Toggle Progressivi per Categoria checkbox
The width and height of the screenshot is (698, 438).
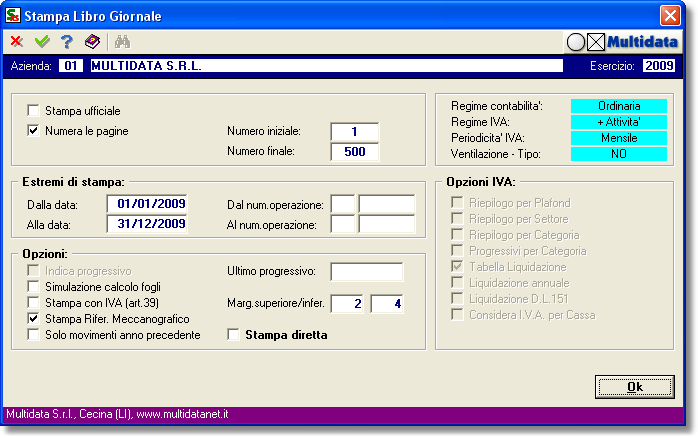coord(457,251)
